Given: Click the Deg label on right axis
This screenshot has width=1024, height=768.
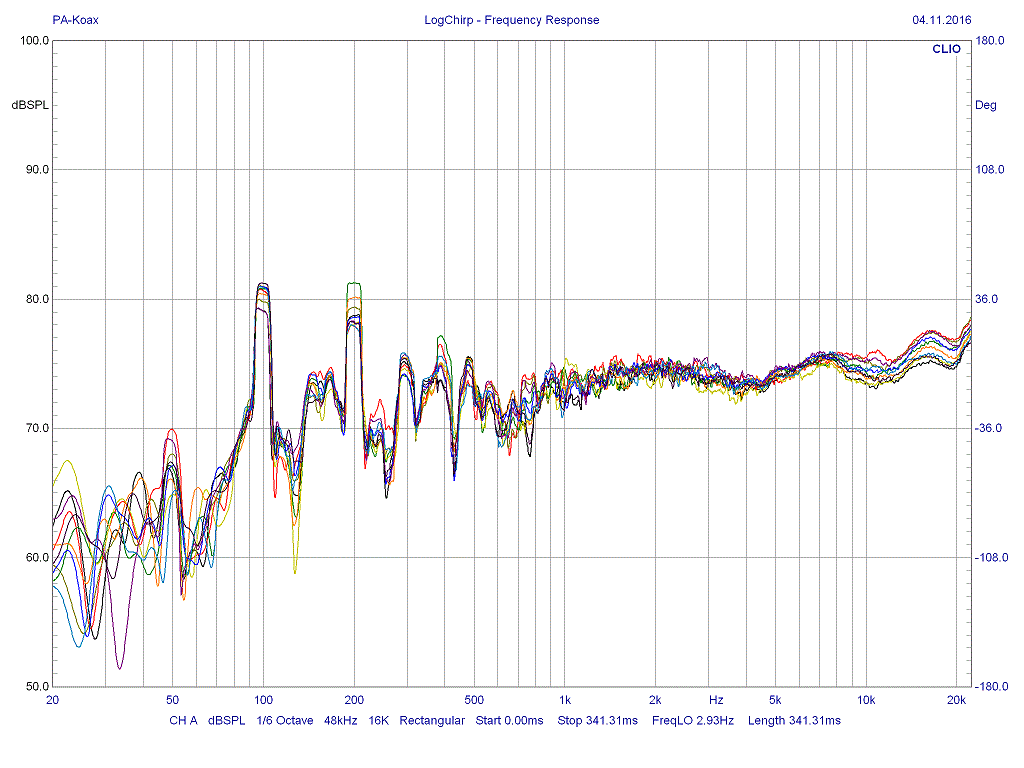Looking at the screenshot, I should click(x=986, y=105).
